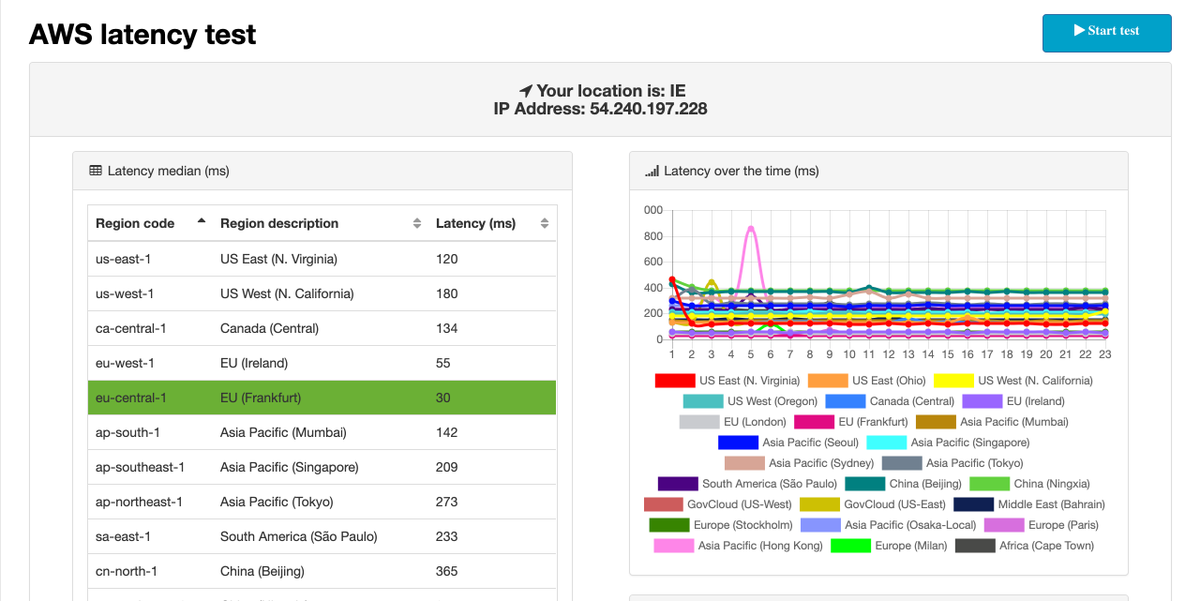Toggle Europe (Paris) legend entry

pyautogui.click(x=1042, y=524)
